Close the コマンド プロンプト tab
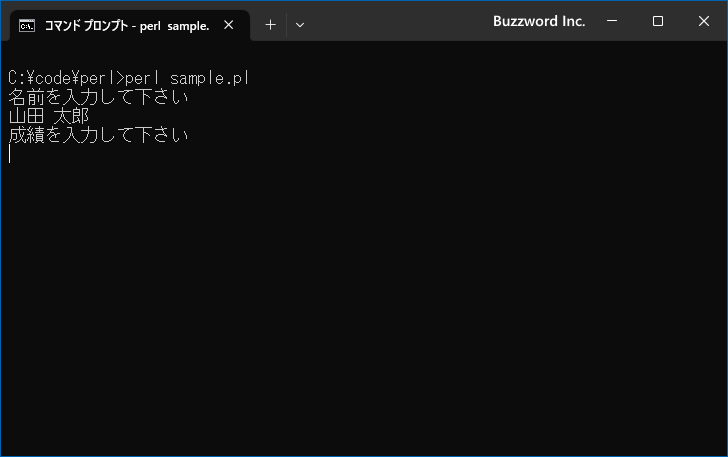The image size is (728, 457). click(228, 25)
